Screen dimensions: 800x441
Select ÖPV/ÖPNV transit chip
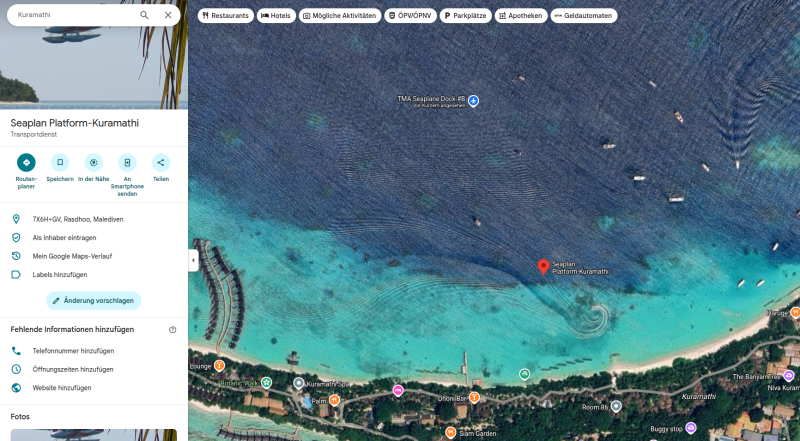(410, 16)
